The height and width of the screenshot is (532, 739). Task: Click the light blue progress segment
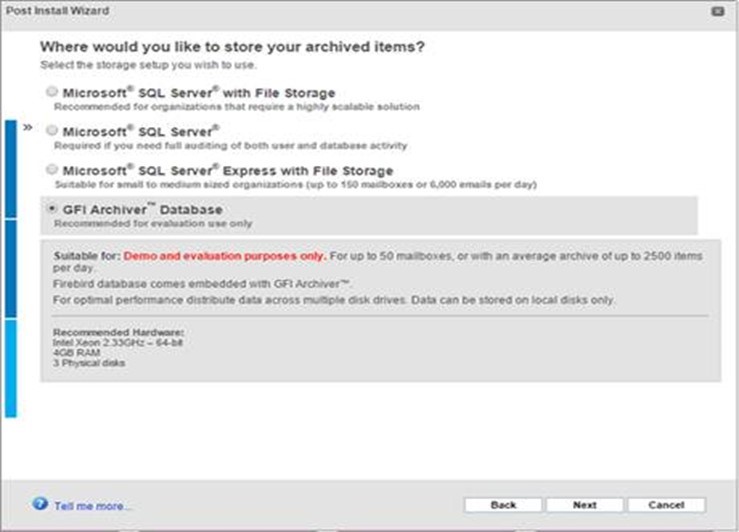(11, 368)
